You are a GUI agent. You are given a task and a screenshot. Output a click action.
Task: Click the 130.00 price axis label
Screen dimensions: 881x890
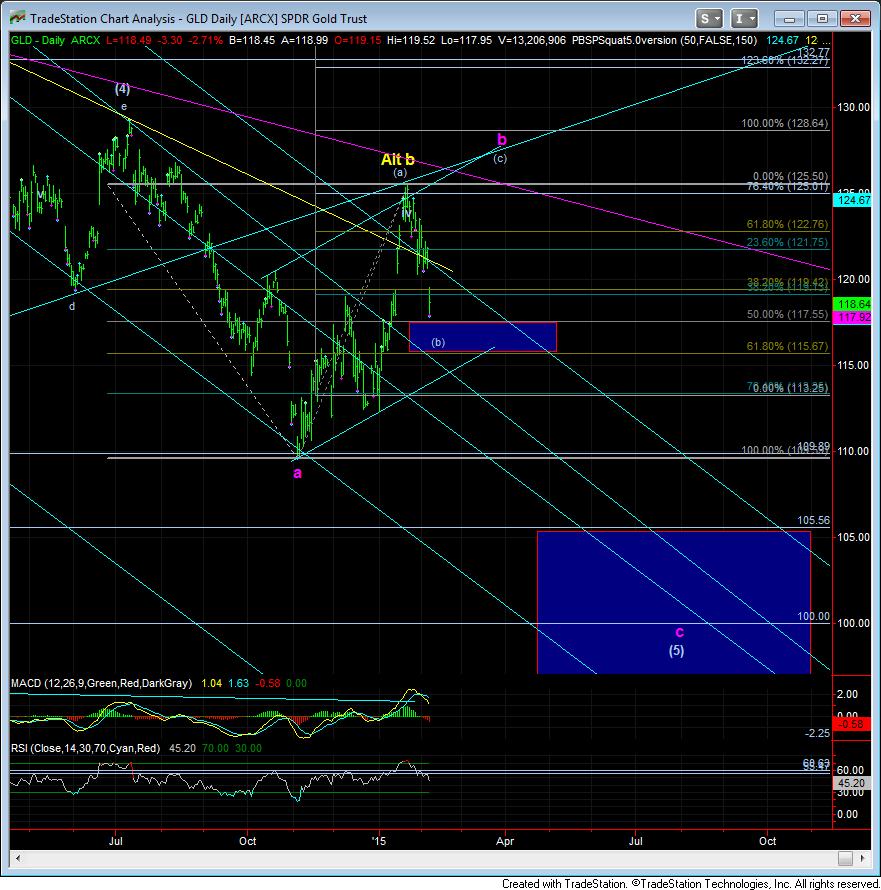click(x=854, y=107)
